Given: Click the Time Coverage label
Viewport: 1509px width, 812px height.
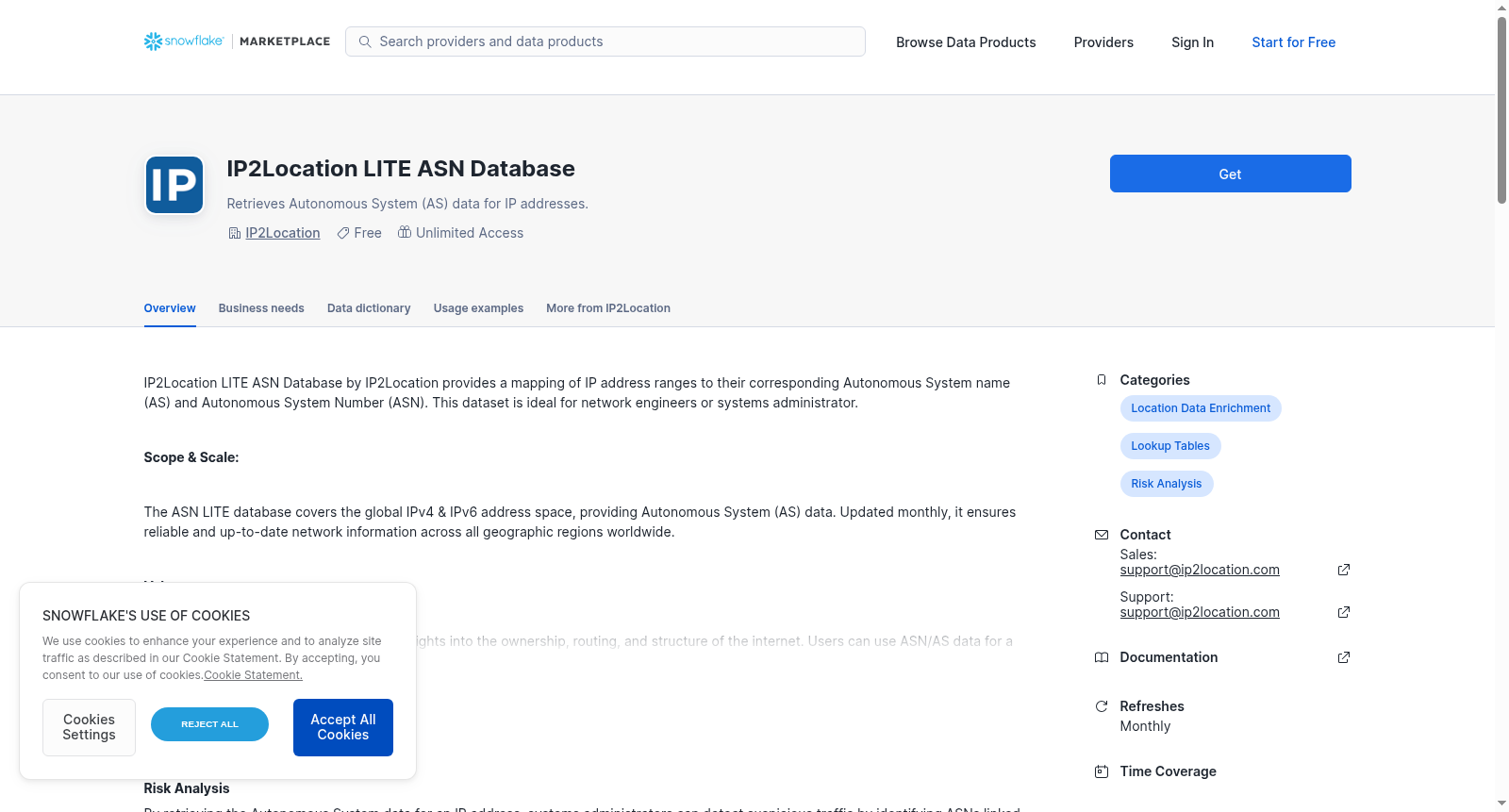Looking at the screenshot, I should pyautogui.click(x=1168, y=771).
